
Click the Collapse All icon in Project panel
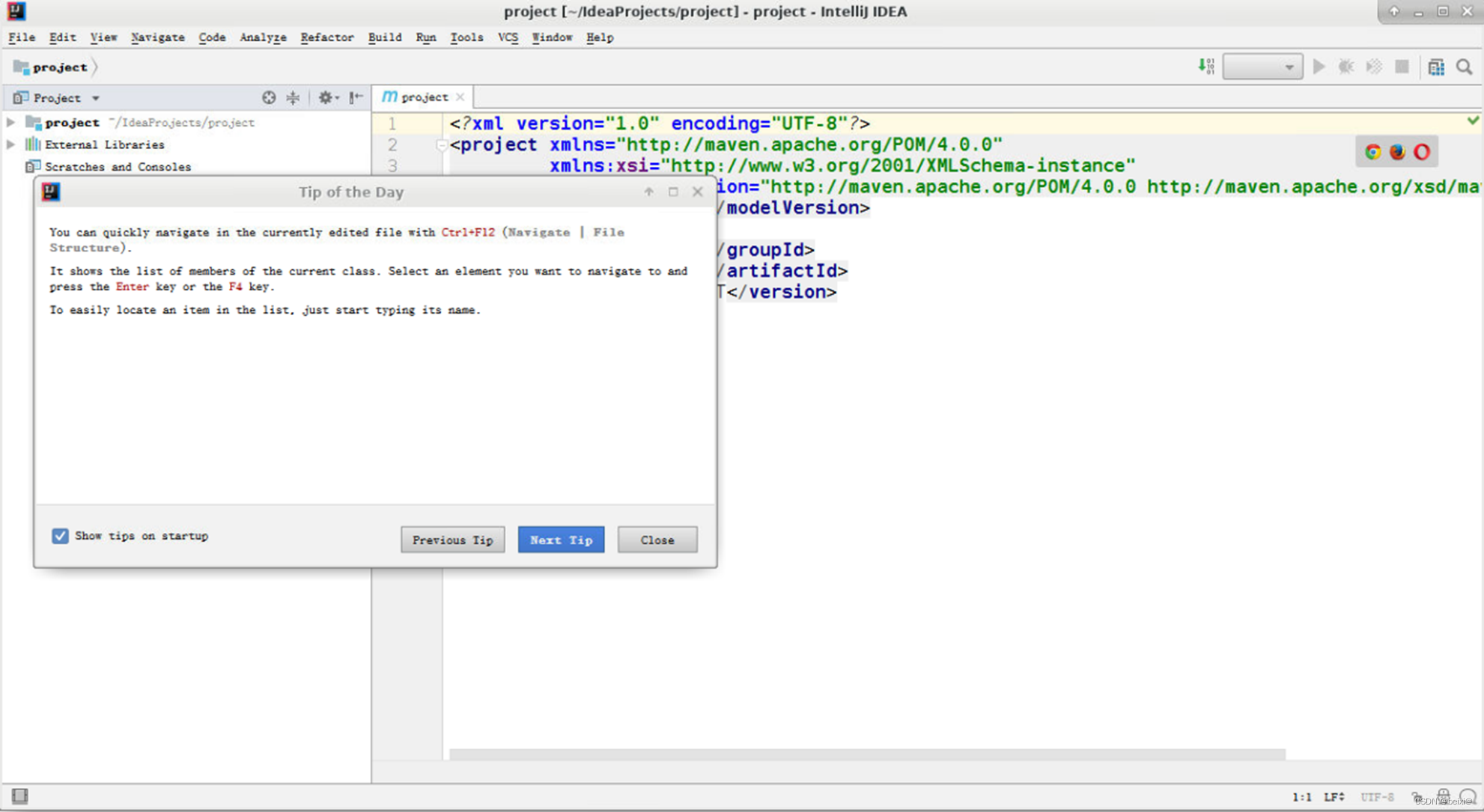(293, 97)
